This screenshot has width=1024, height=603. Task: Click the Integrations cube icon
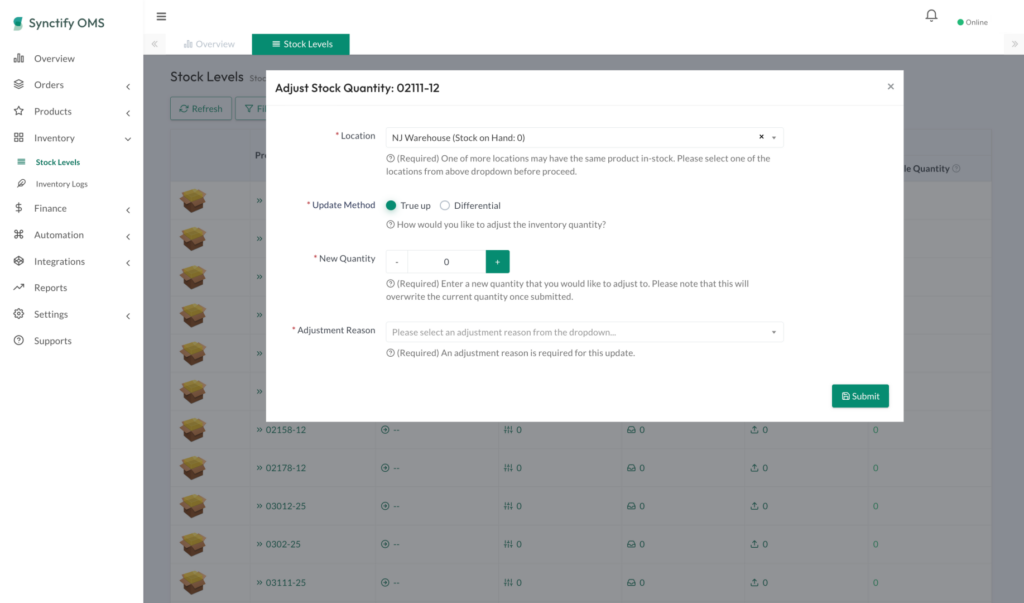point(19,261)
